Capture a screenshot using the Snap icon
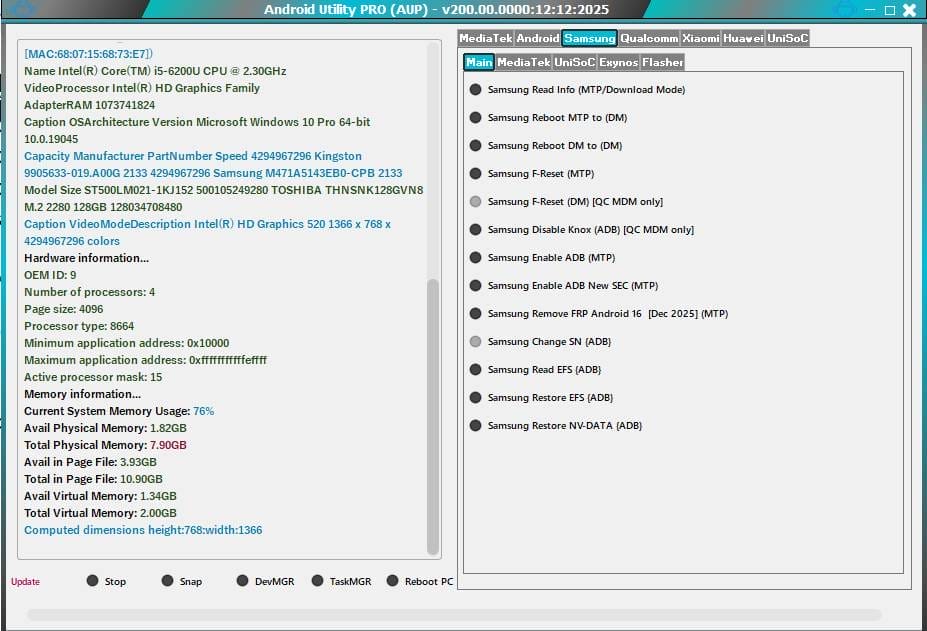The width and height of the screenshot is (927, 631). coord(169,580)
